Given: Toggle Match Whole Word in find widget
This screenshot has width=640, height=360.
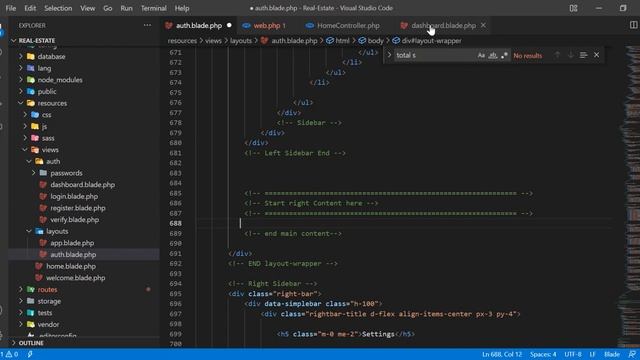Looking at the screenshot, I should 493,55.
